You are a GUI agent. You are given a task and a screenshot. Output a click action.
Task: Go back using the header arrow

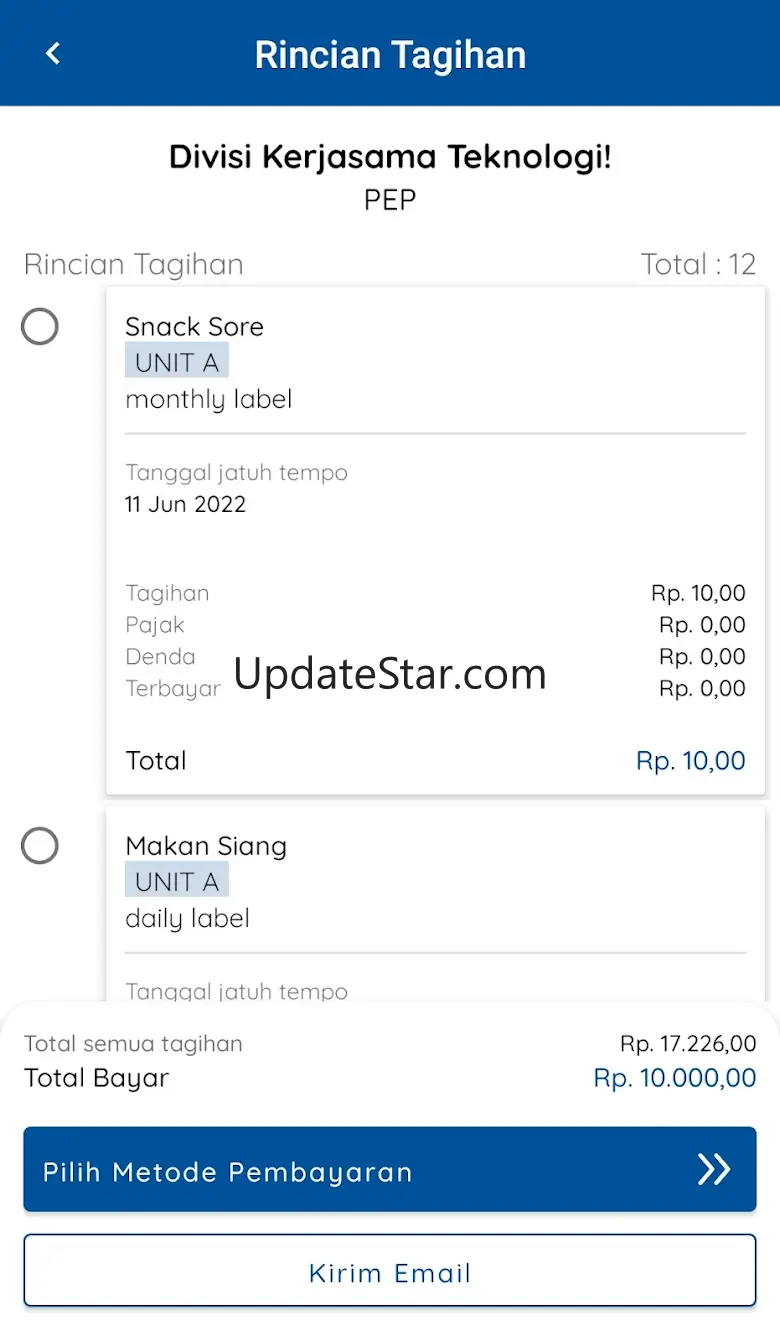click(54, 54)
